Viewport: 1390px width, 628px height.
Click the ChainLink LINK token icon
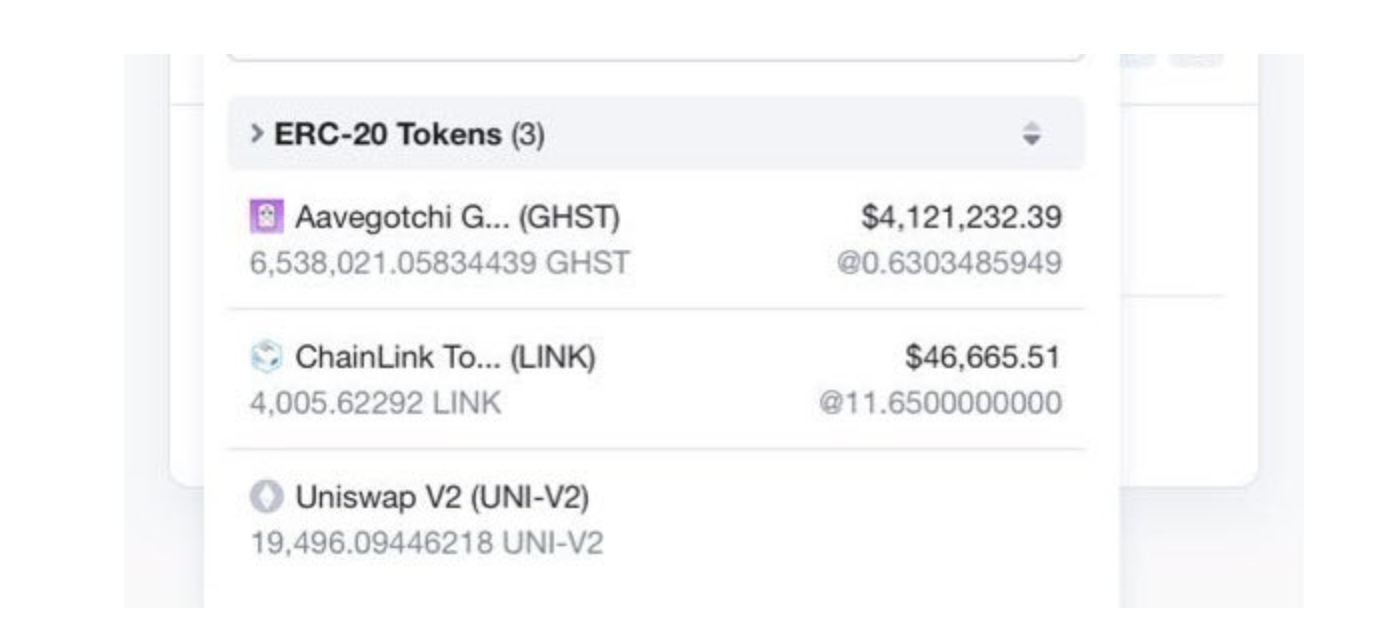260,357
